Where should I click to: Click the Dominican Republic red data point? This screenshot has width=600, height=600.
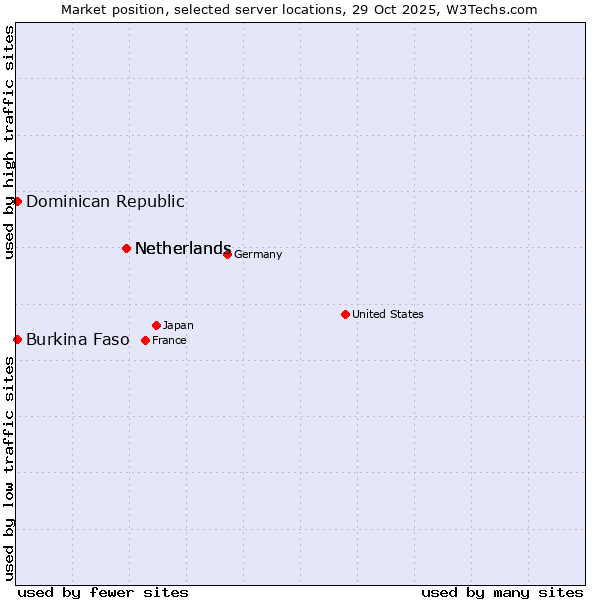[x=17, y=201]
